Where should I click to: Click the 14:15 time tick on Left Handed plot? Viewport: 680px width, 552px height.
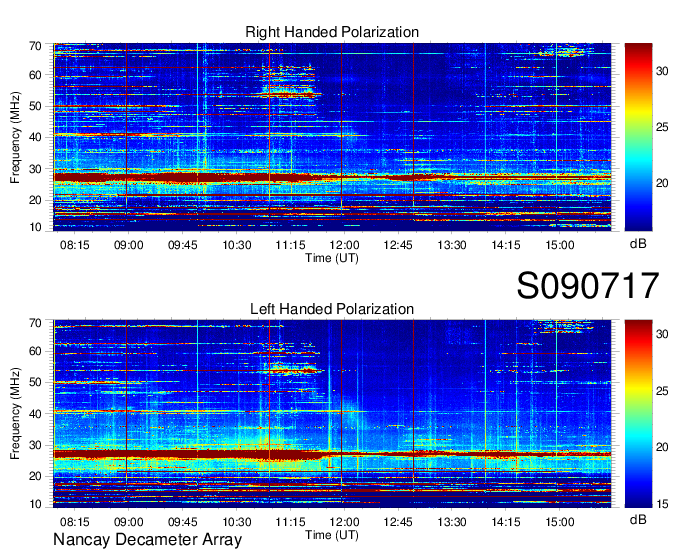click(506, 522)
